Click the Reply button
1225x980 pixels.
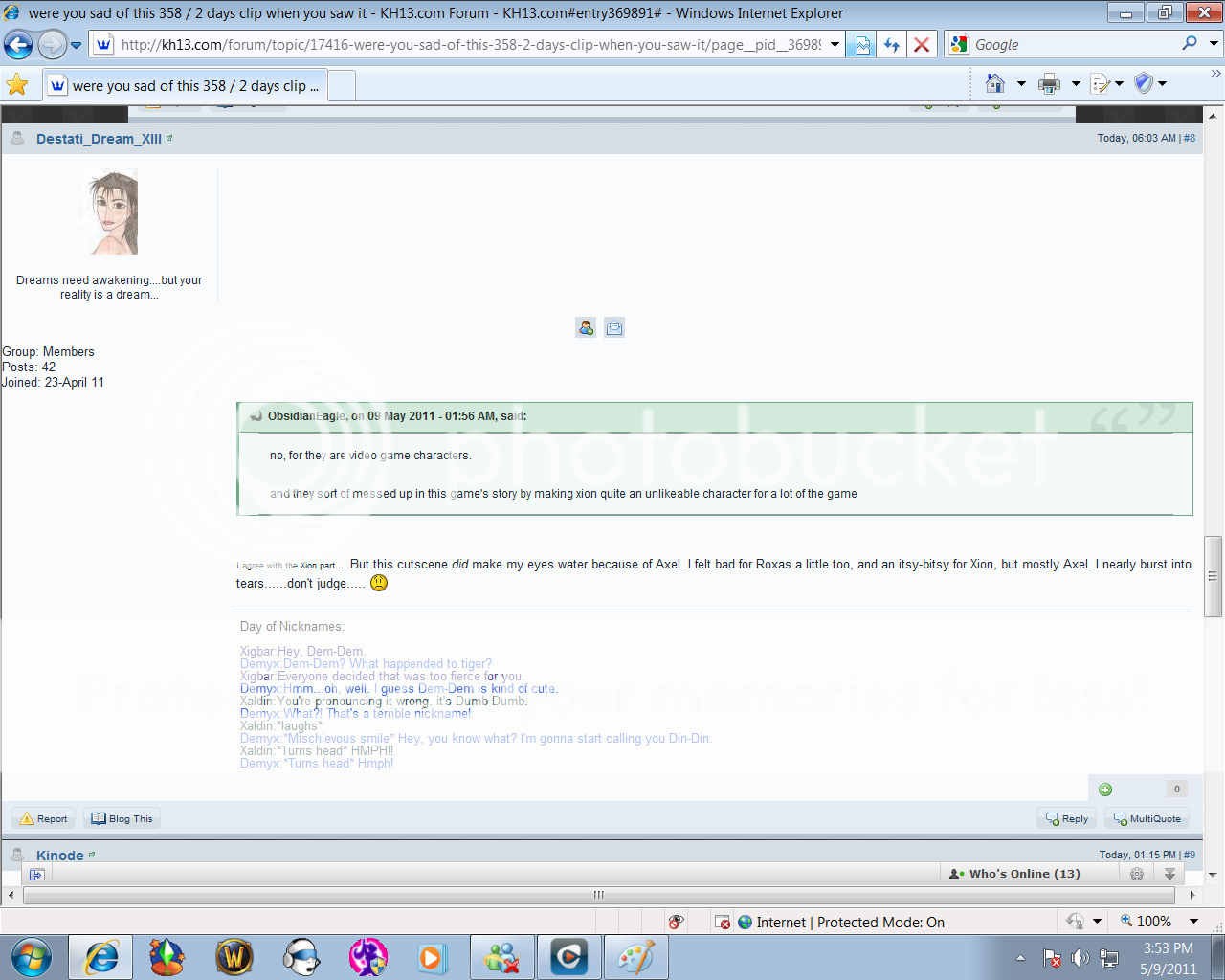pos(1066,818)
